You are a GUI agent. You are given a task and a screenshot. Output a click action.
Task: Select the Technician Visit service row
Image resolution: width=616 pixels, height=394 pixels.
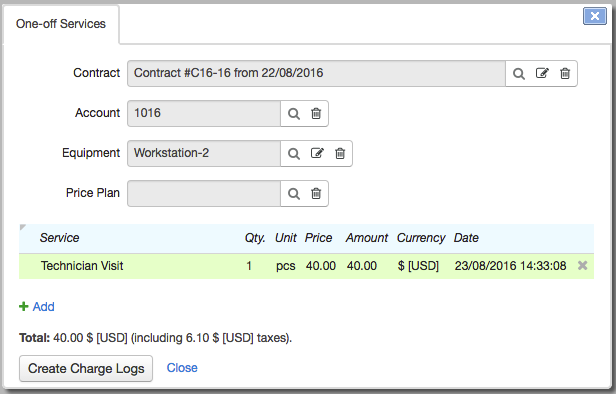pos(306,266)
